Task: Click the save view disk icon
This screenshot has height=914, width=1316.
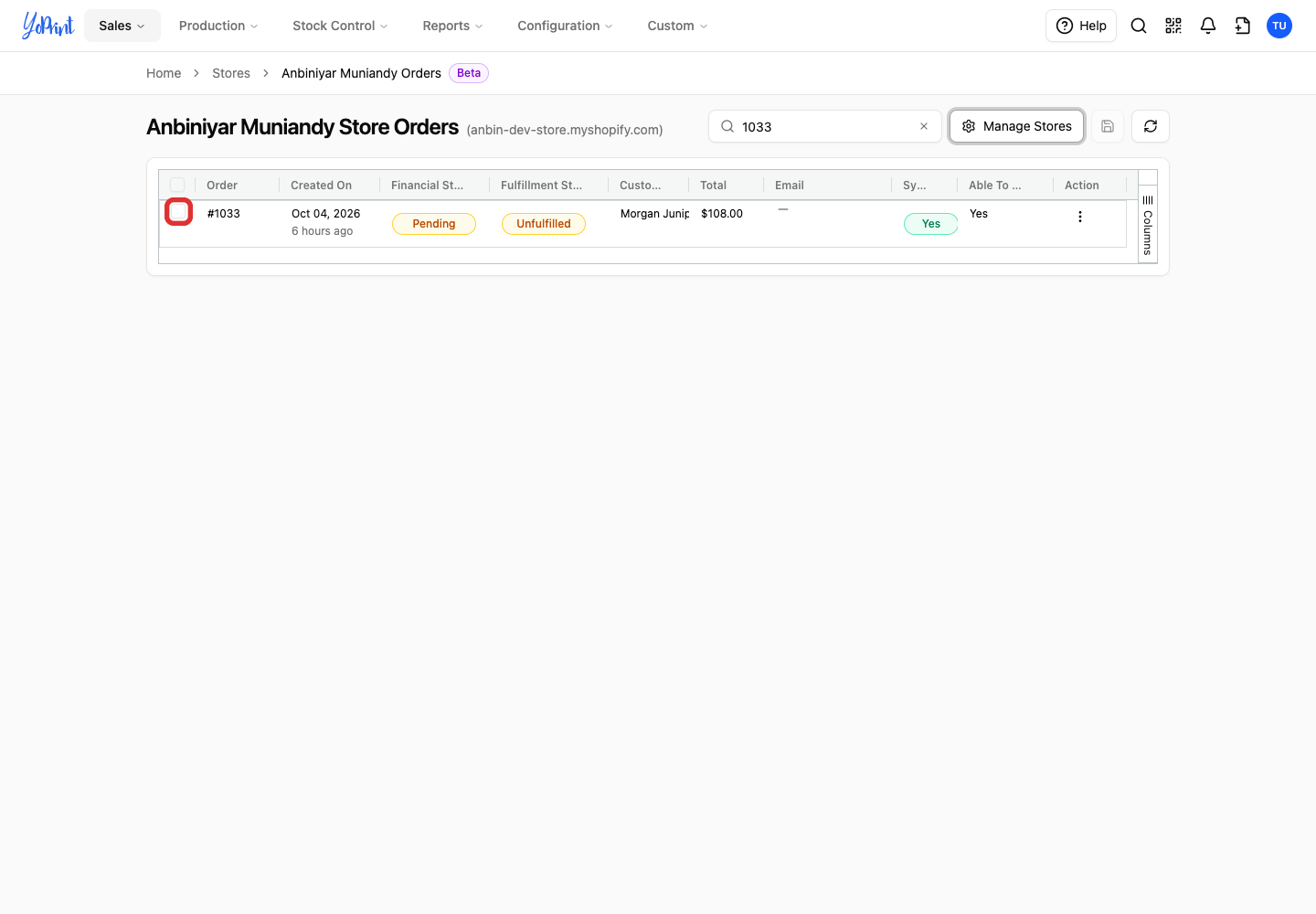Action: (x=1108, y=126)
